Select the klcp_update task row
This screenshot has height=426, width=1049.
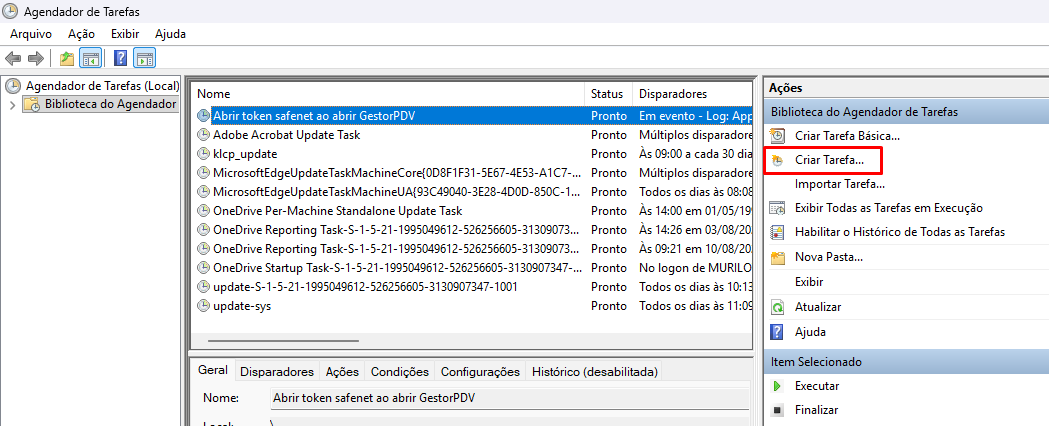(x=245, y=154)
